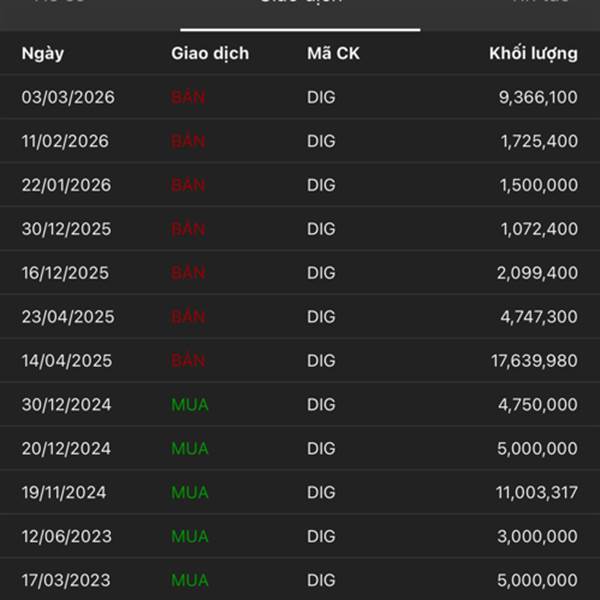Screen dimensions: 600x600
Task: Select the BÁN label dated 11/02/2026
Action: [188, 141]
